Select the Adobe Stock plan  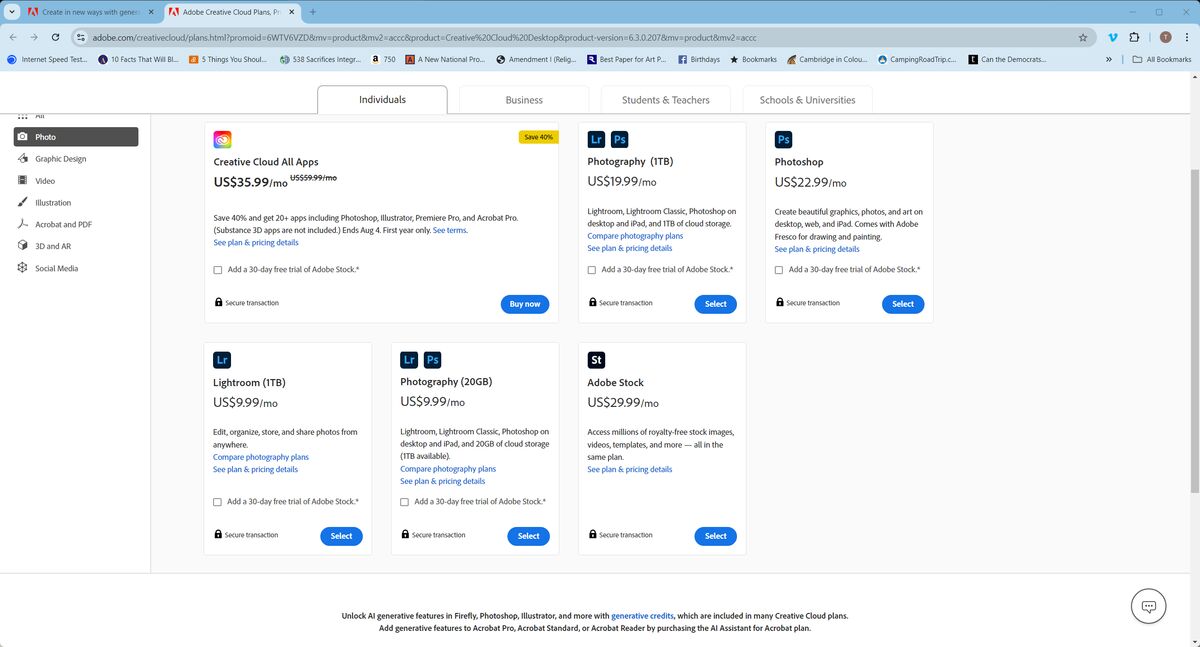716,536
